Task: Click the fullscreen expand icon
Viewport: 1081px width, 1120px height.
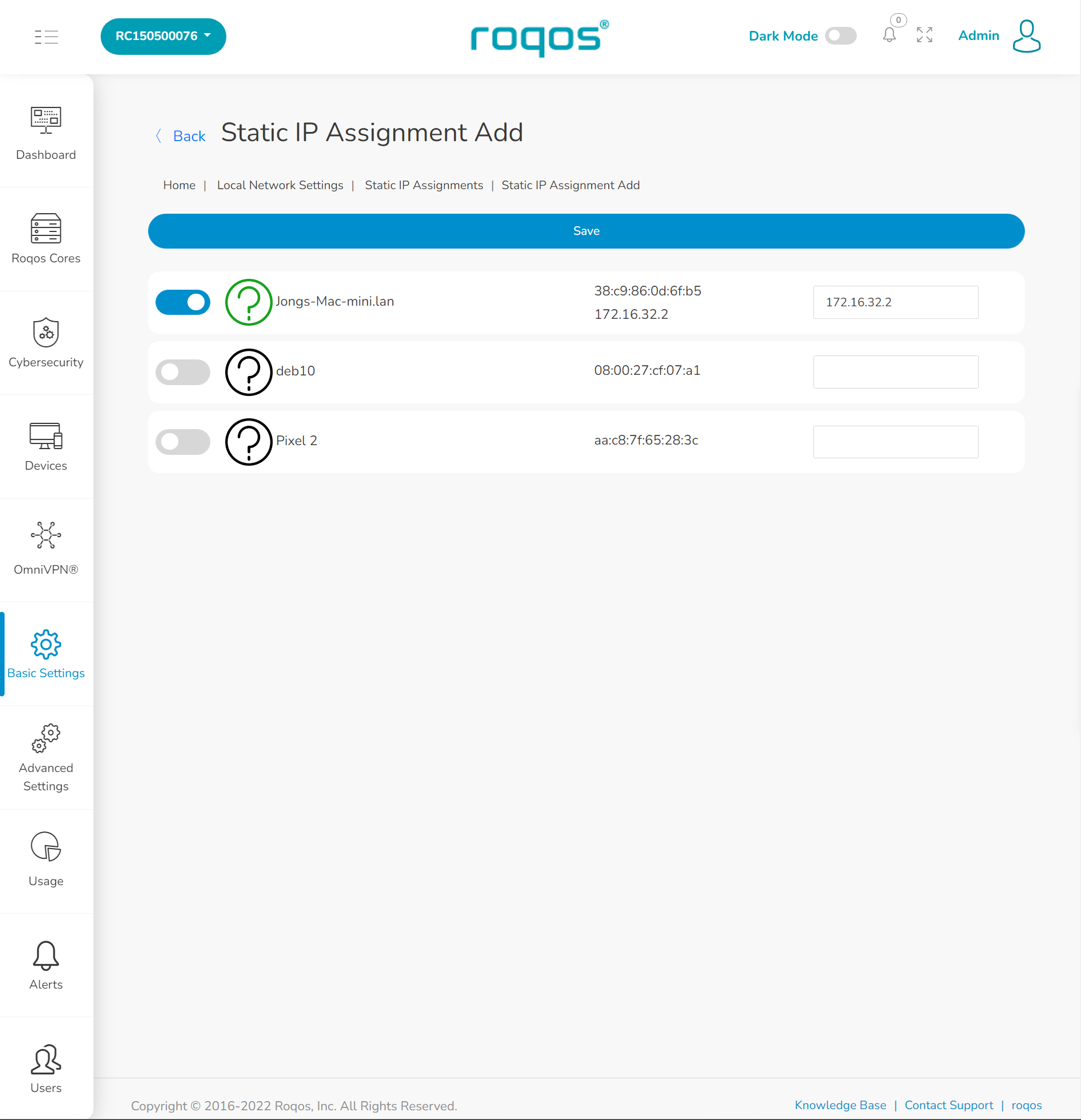Action: 924,35
